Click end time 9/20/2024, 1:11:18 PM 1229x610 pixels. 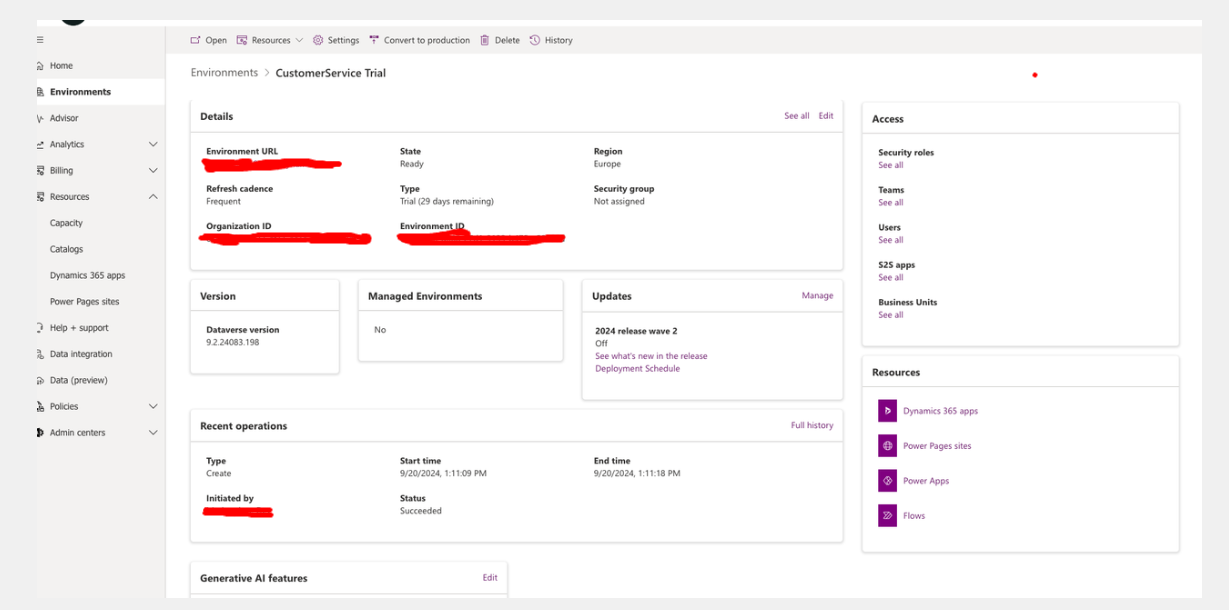pyautogui.click(x=637, y=473)
